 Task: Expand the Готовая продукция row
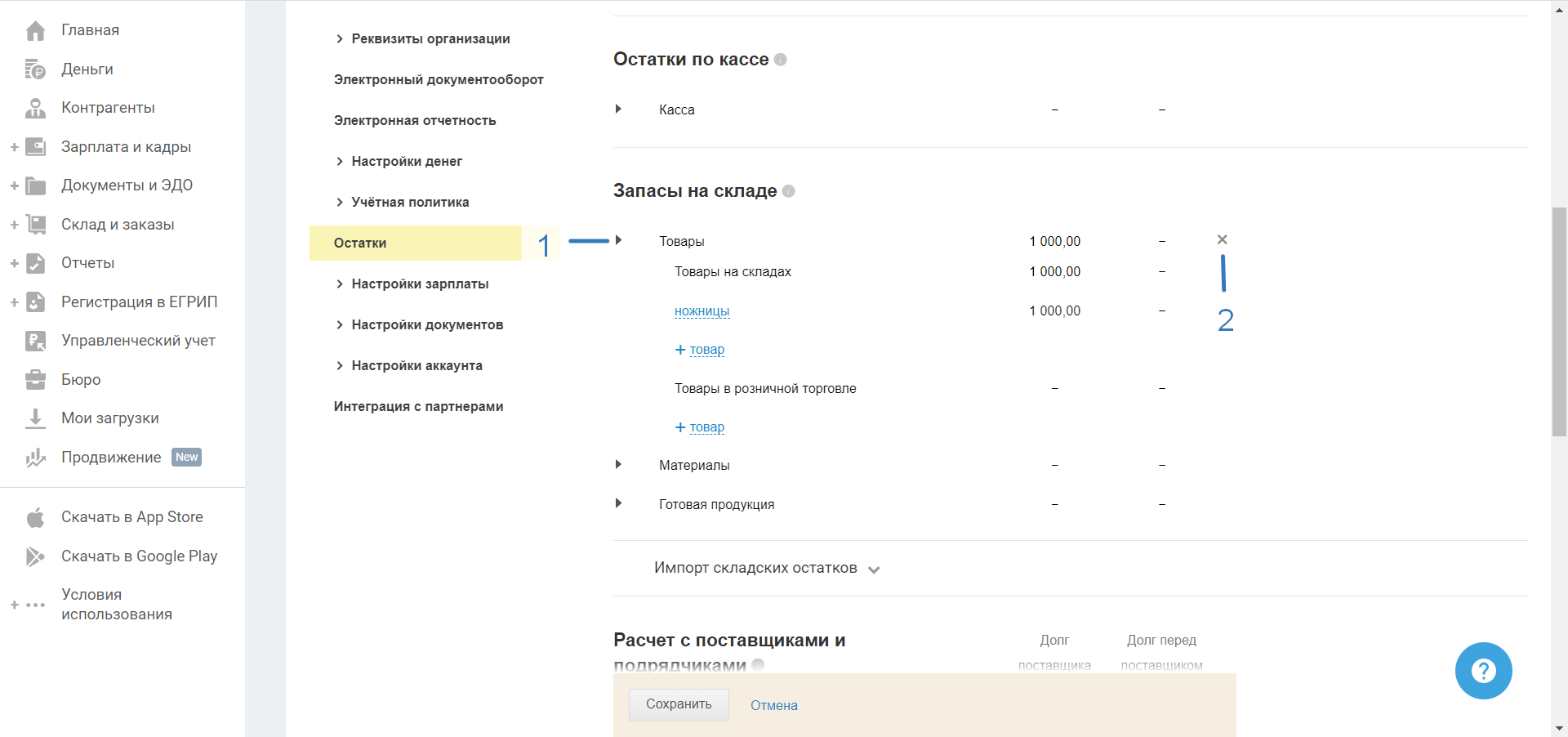pyautogui.click(x=618, y=503)
